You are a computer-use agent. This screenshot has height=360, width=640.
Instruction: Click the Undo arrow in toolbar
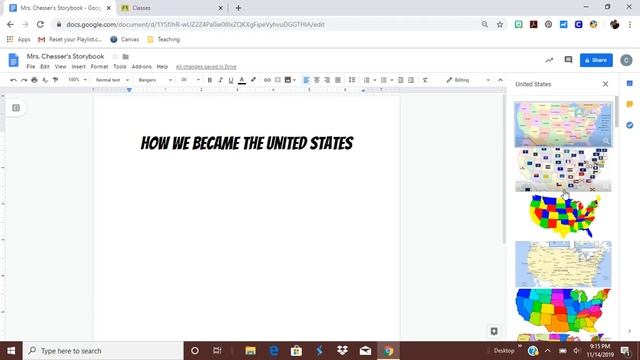click(13, 80)
